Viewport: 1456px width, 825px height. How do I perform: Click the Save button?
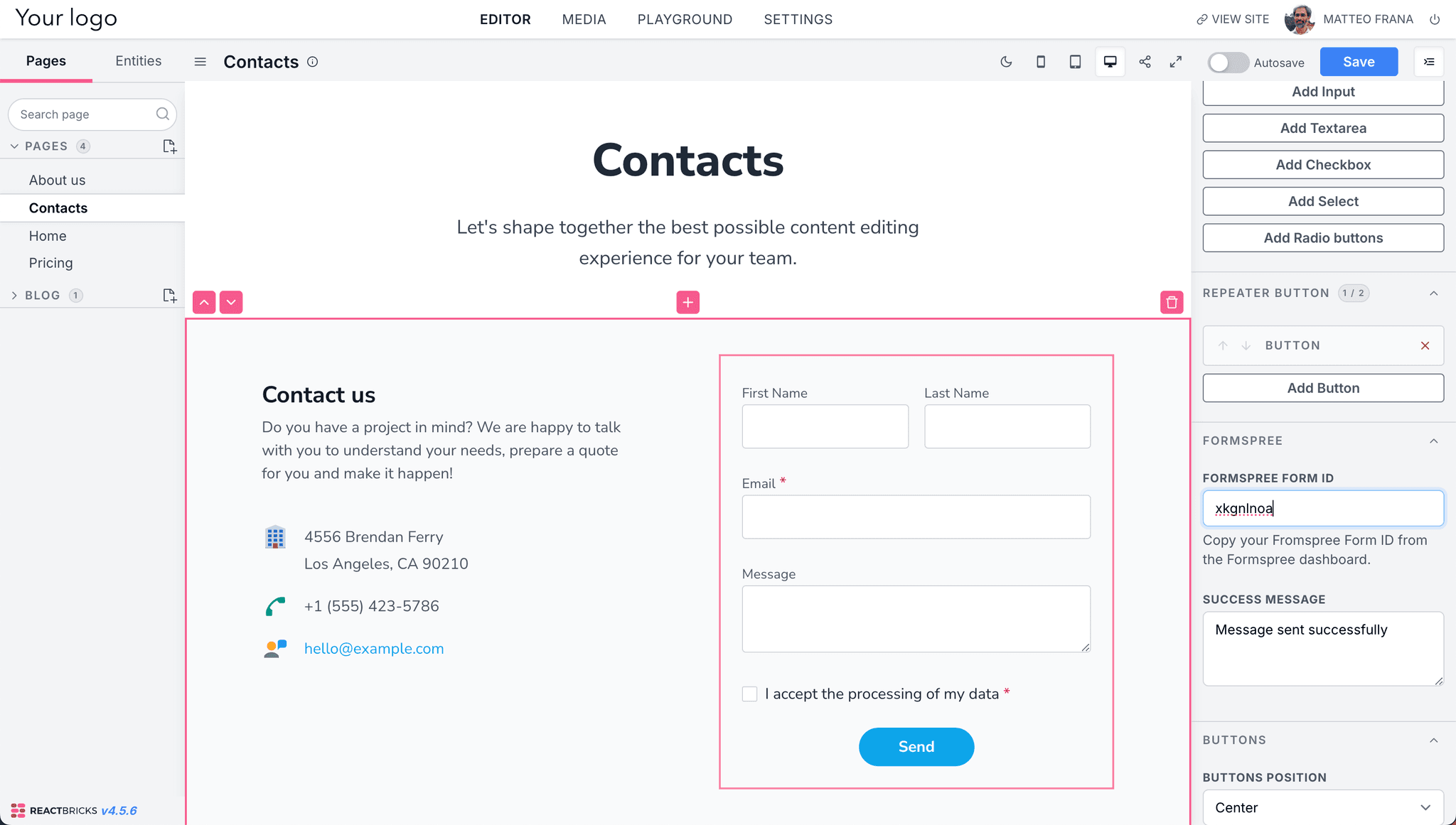1359,61
